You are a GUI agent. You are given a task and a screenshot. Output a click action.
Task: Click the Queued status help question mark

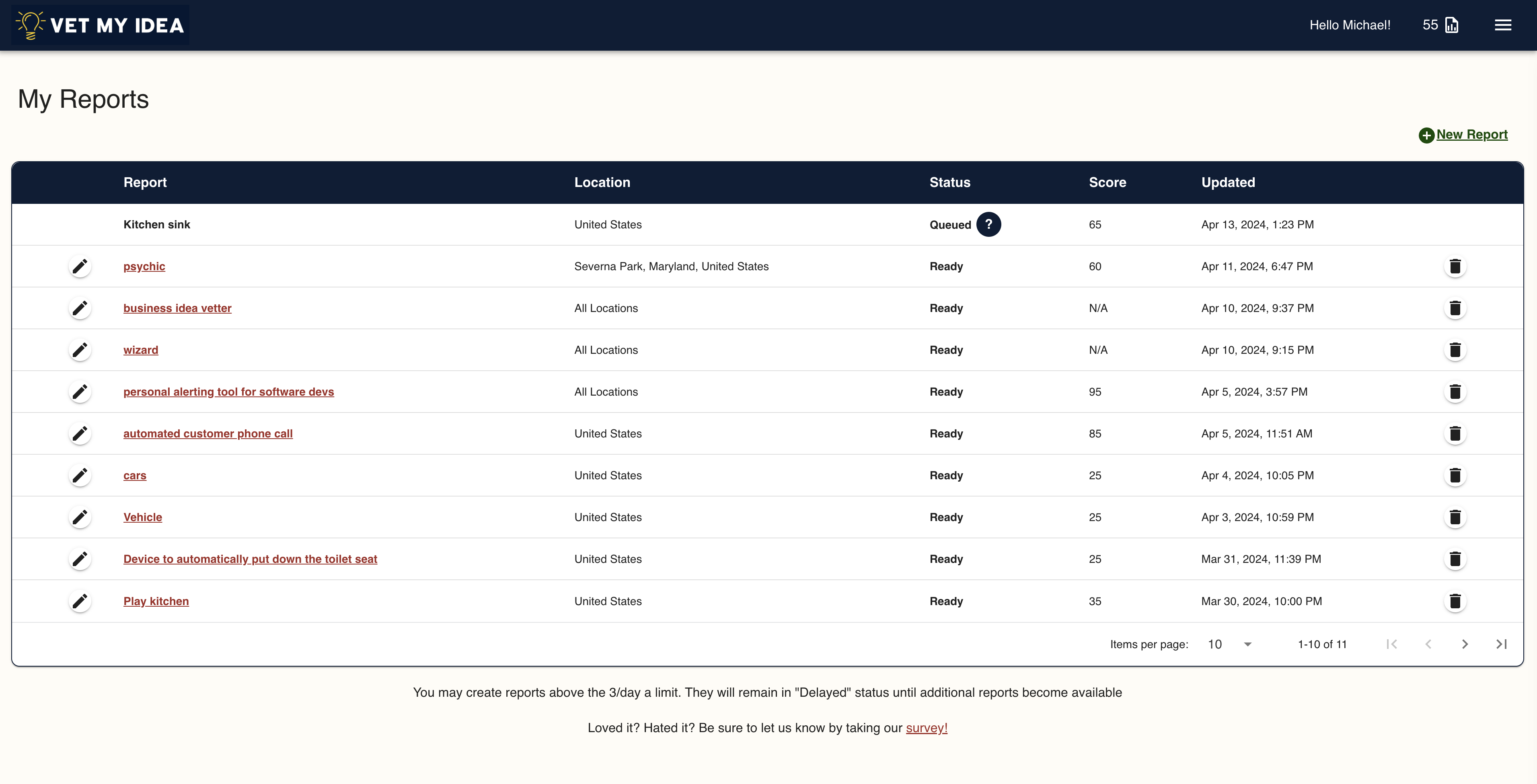(988, 224)
